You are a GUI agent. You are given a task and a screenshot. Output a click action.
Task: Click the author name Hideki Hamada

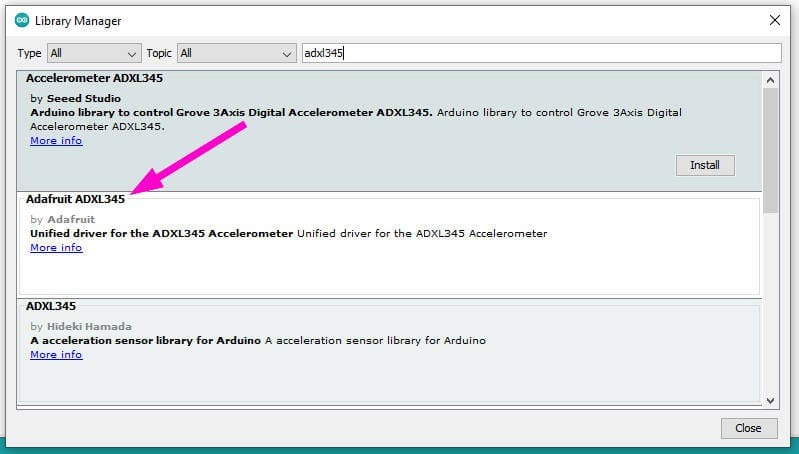coord(89,326)
